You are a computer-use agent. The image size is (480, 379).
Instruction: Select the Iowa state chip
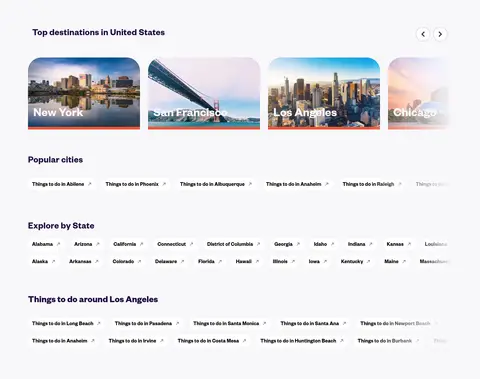pyautogui.click(x=318, y=261)
